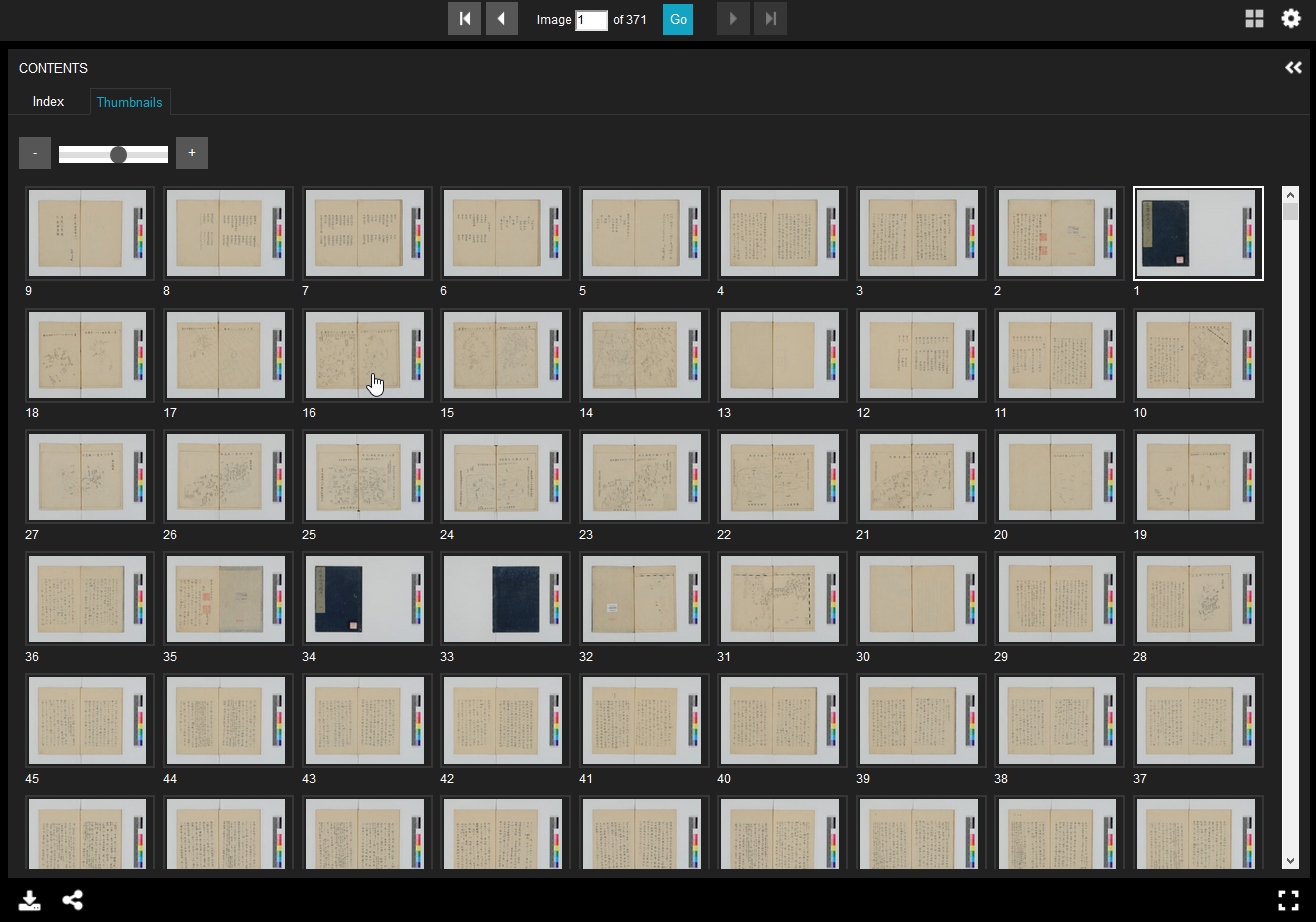Select thumbnail number 1

pyautogui.click(x=1197, y=233)
